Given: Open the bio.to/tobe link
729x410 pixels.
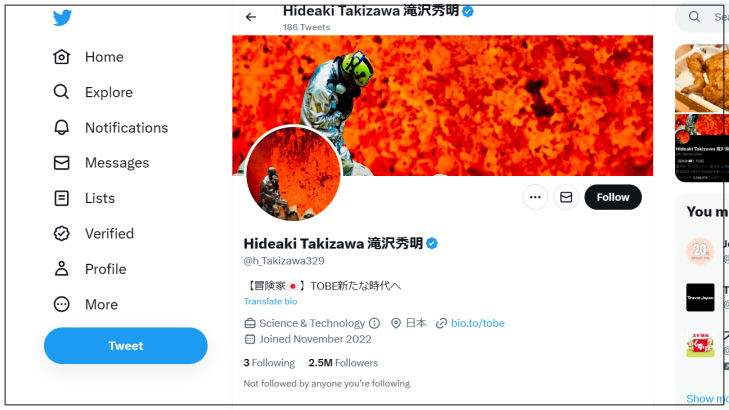Looking at the screenshot, I should tap(477, 323).
